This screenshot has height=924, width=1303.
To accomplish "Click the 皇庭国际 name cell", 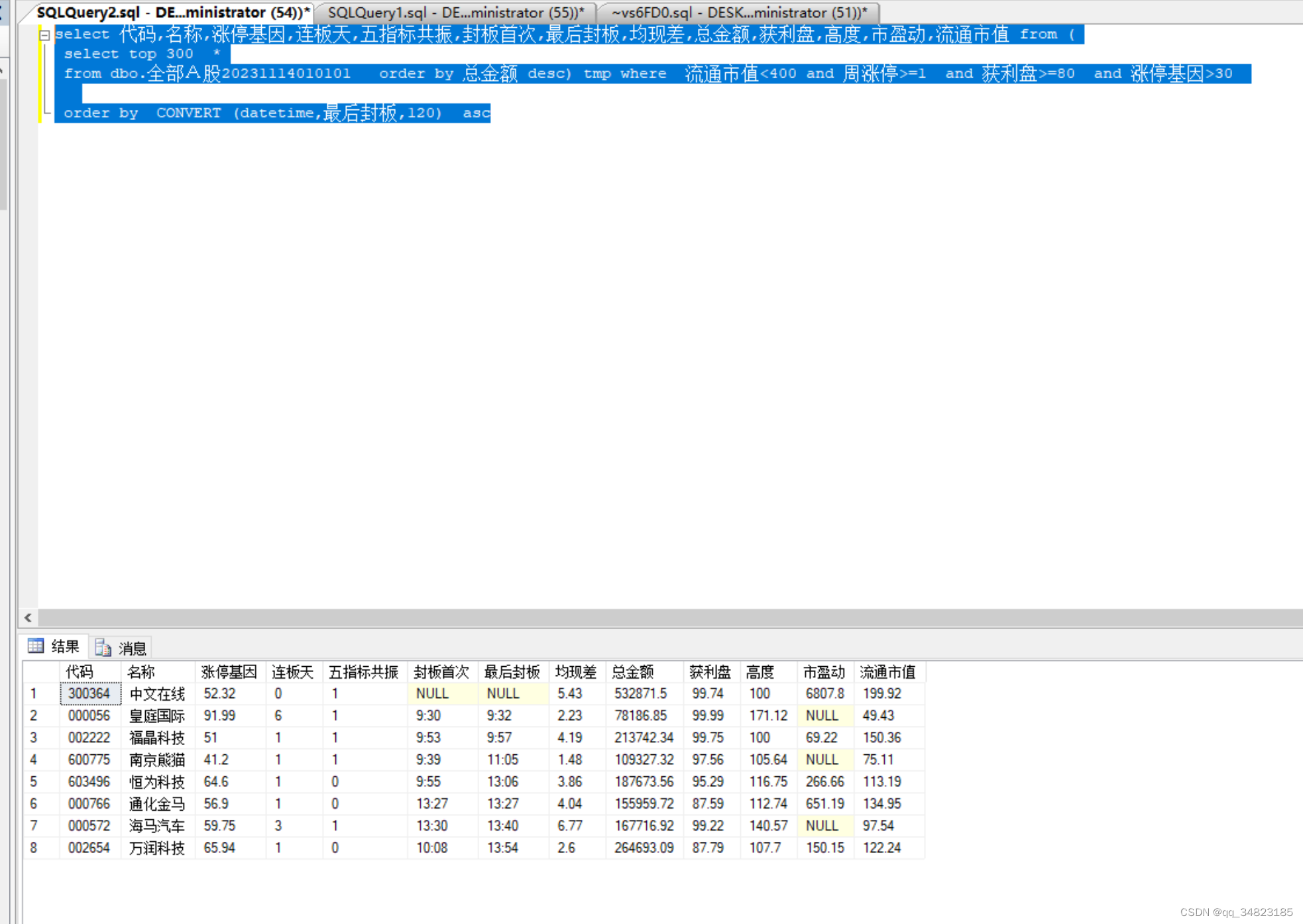I will point(157,716).
